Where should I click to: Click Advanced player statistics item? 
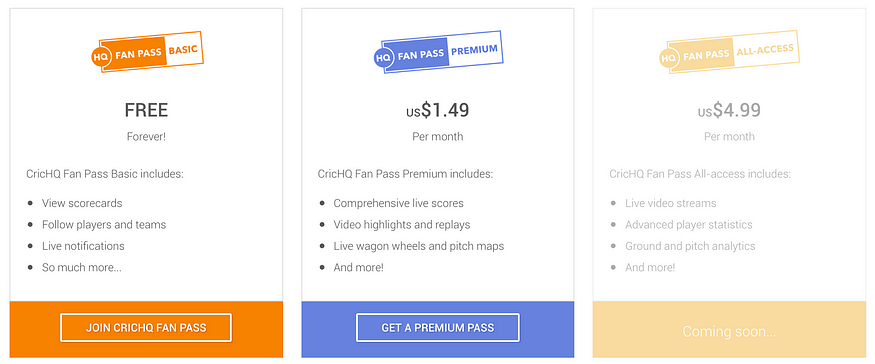(x=689, y=225)
